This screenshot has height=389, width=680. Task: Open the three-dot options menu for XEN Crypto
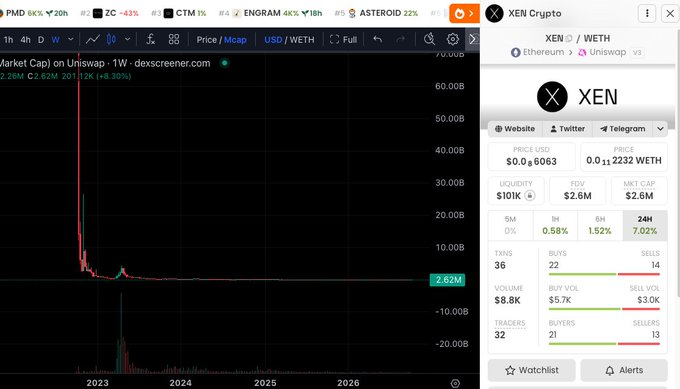tap(647, 13)
